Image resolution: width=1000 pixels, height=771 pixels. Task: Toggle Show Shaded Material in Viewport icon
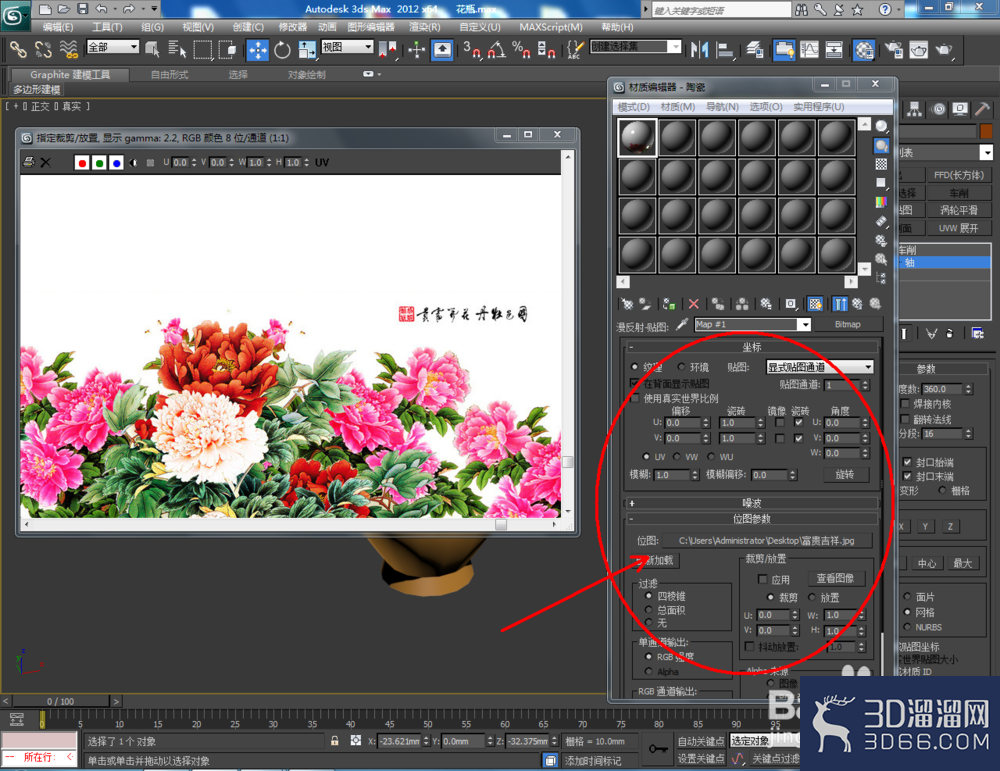[x=815, y=304]
